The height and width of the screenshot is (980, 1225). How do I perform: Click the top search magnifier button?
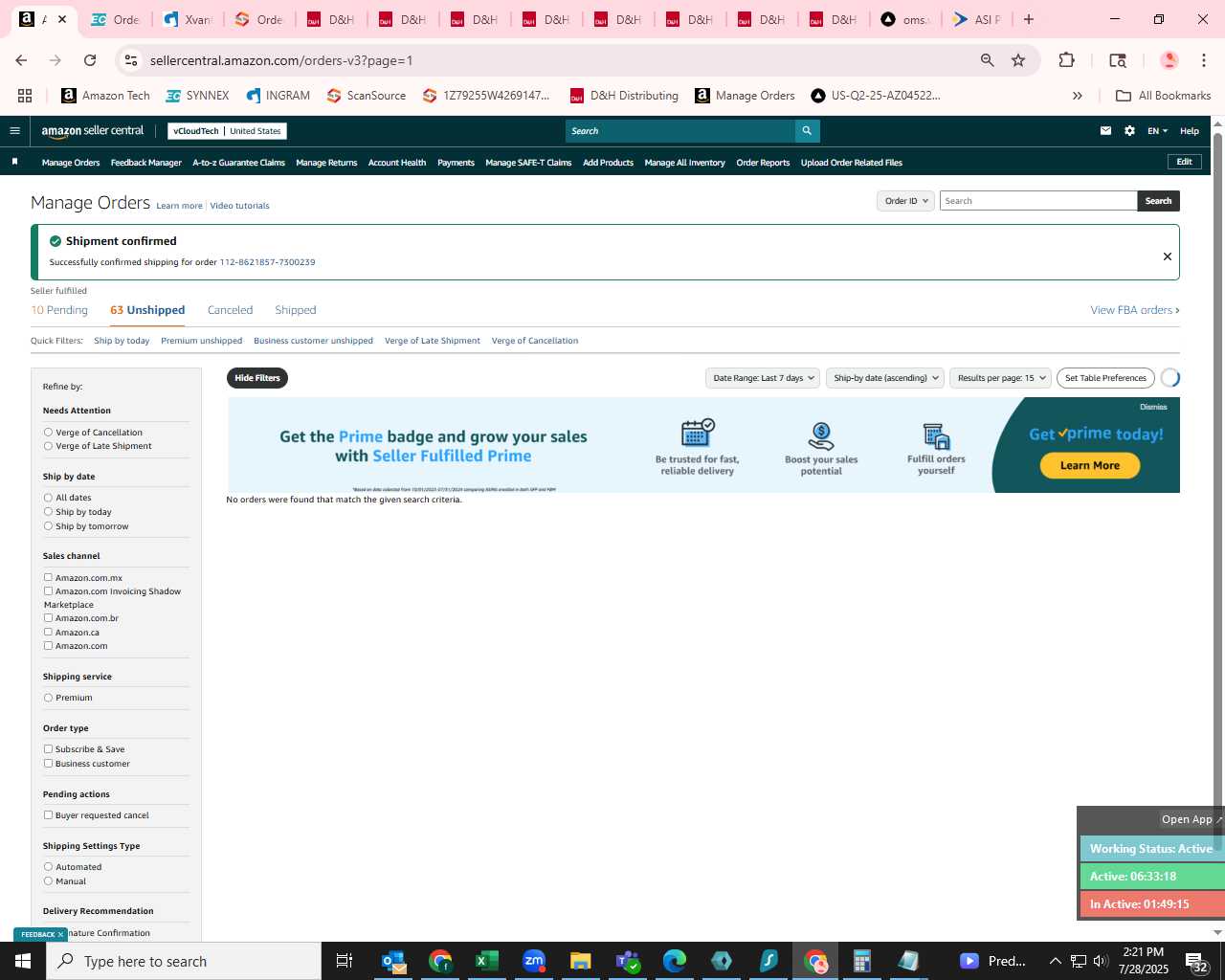(x=807, y=131)
